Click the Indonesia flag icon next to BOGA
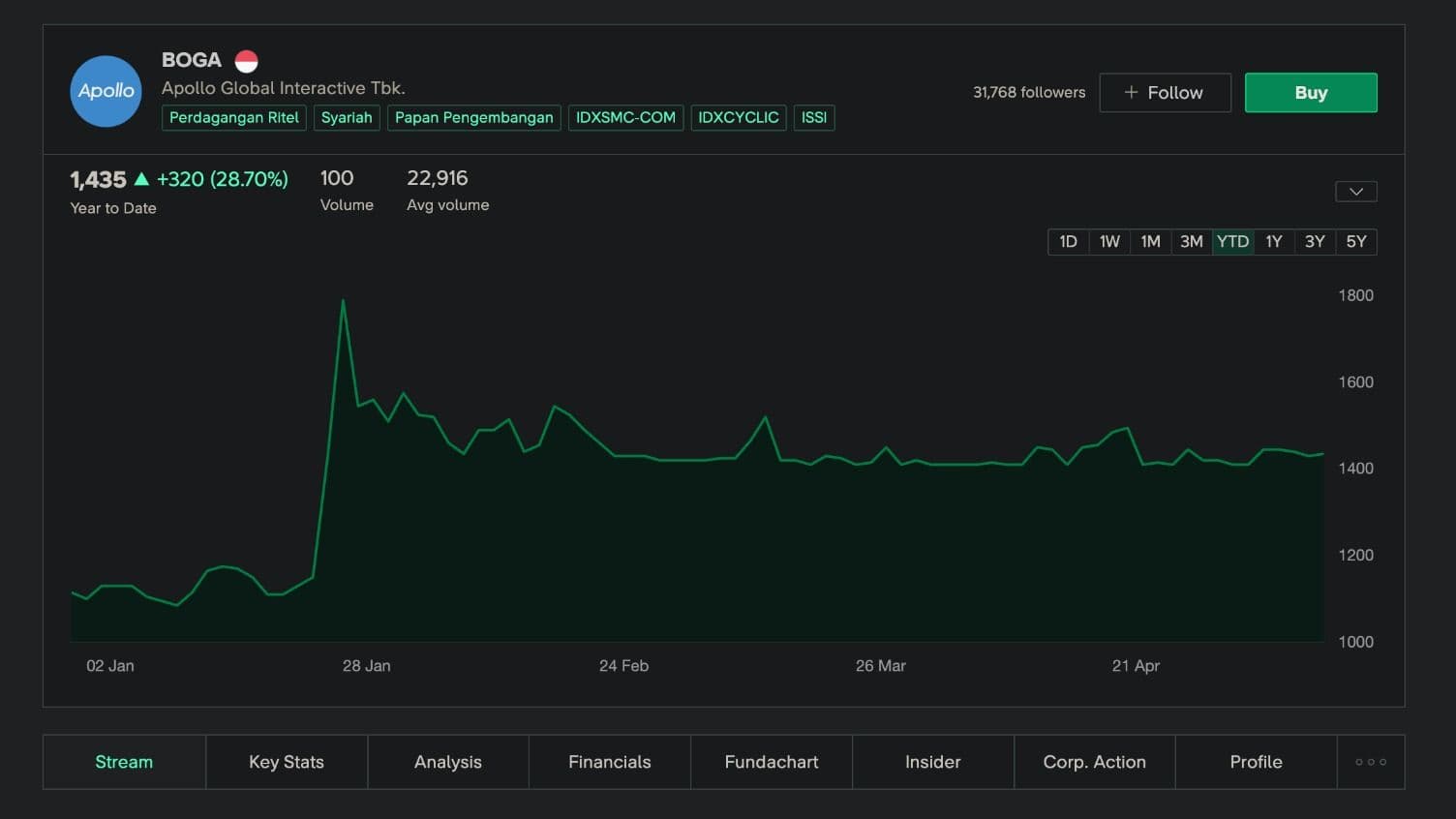1456x819 pixels. [247, 61]
